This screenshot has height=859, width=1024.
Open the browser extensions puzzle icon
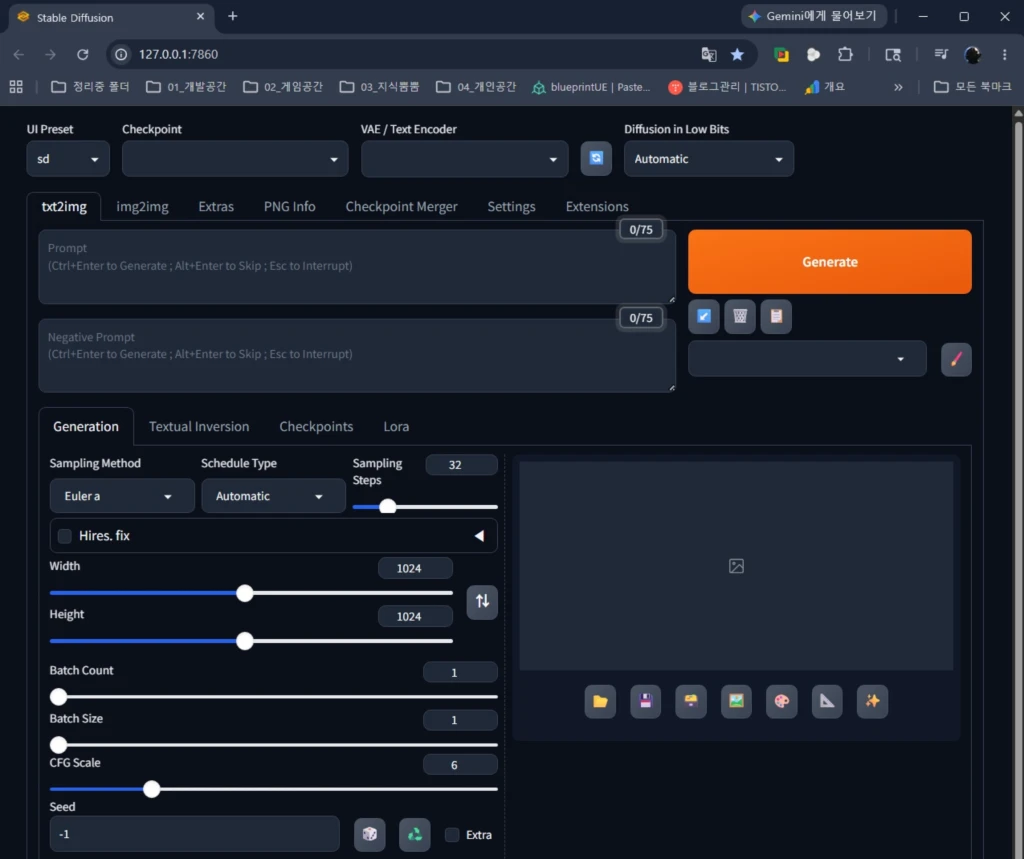[x=845, y=54]
